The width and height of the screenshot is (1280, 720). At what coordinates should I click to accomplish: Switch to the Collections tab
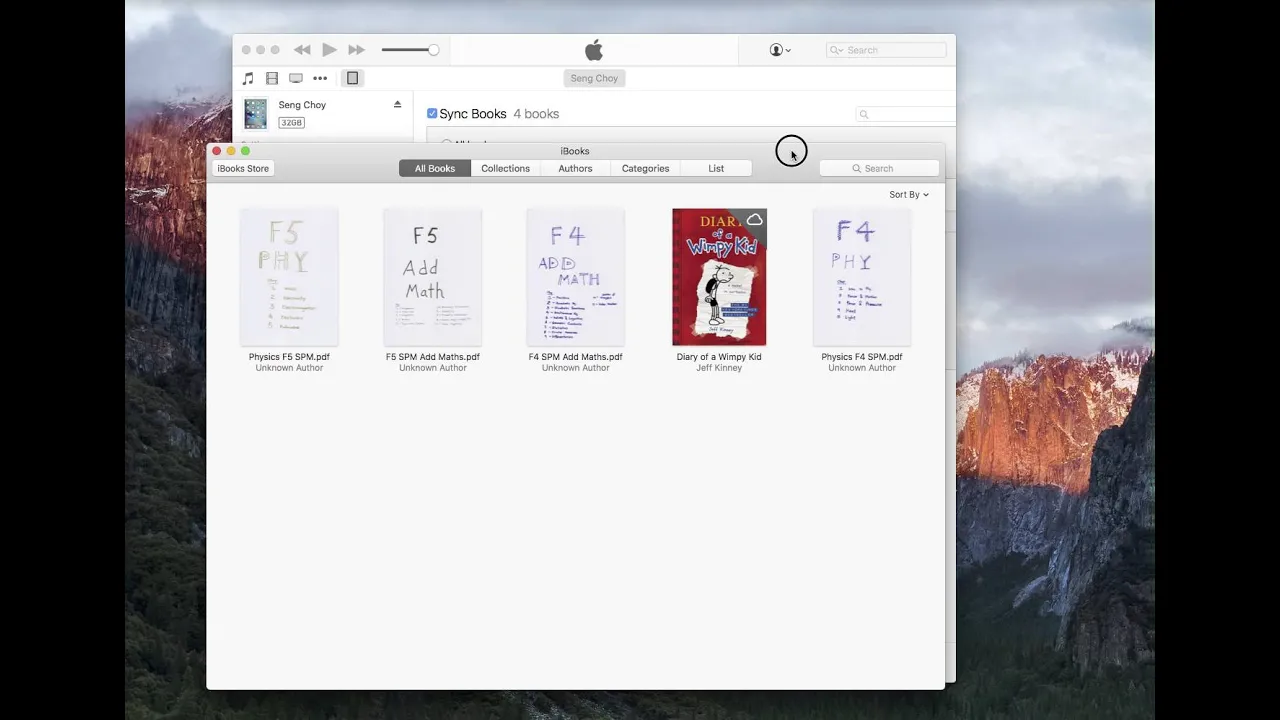(x=505, y=168)
